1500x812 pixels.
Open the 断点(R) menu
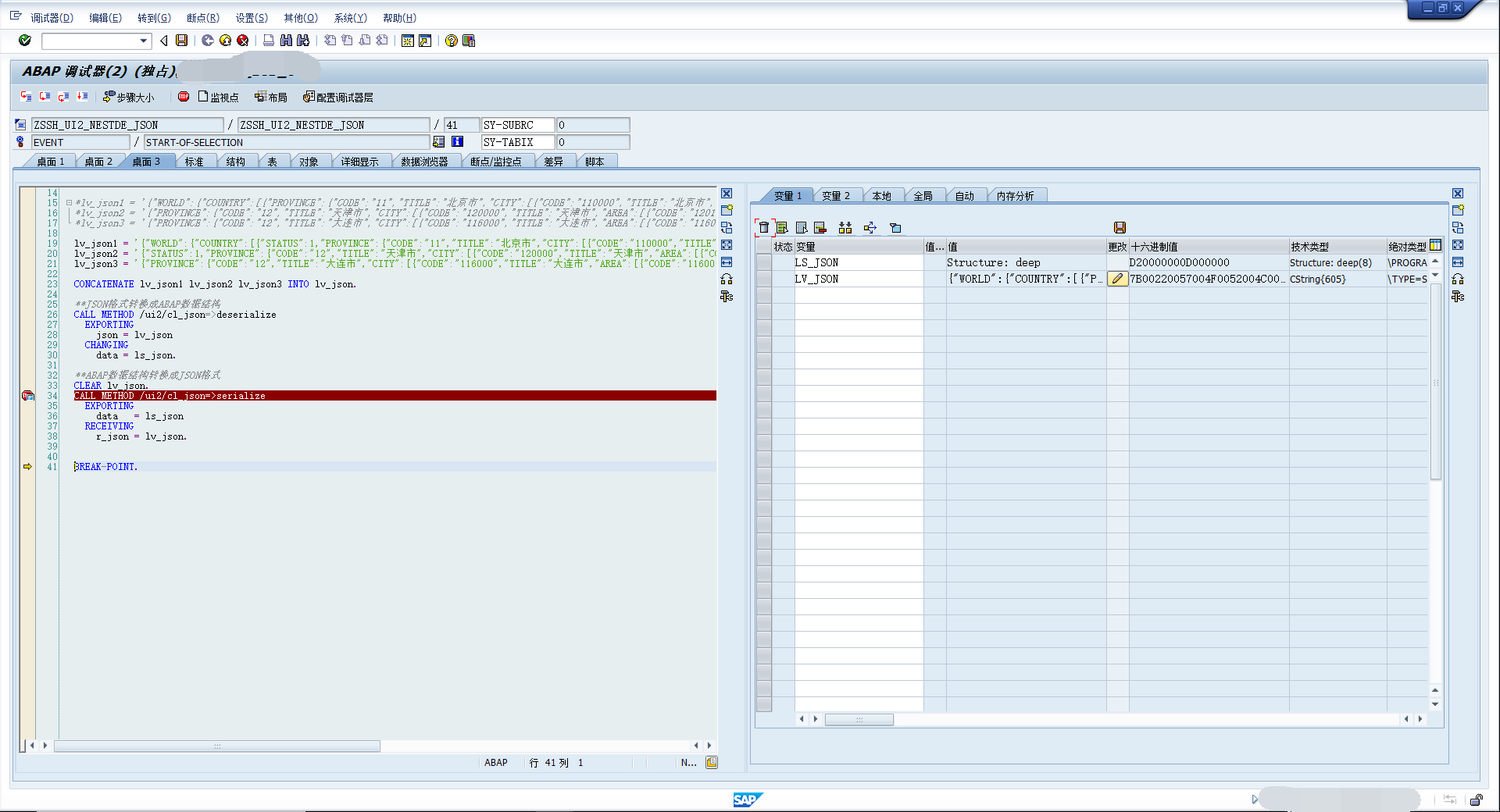point(203,18)
